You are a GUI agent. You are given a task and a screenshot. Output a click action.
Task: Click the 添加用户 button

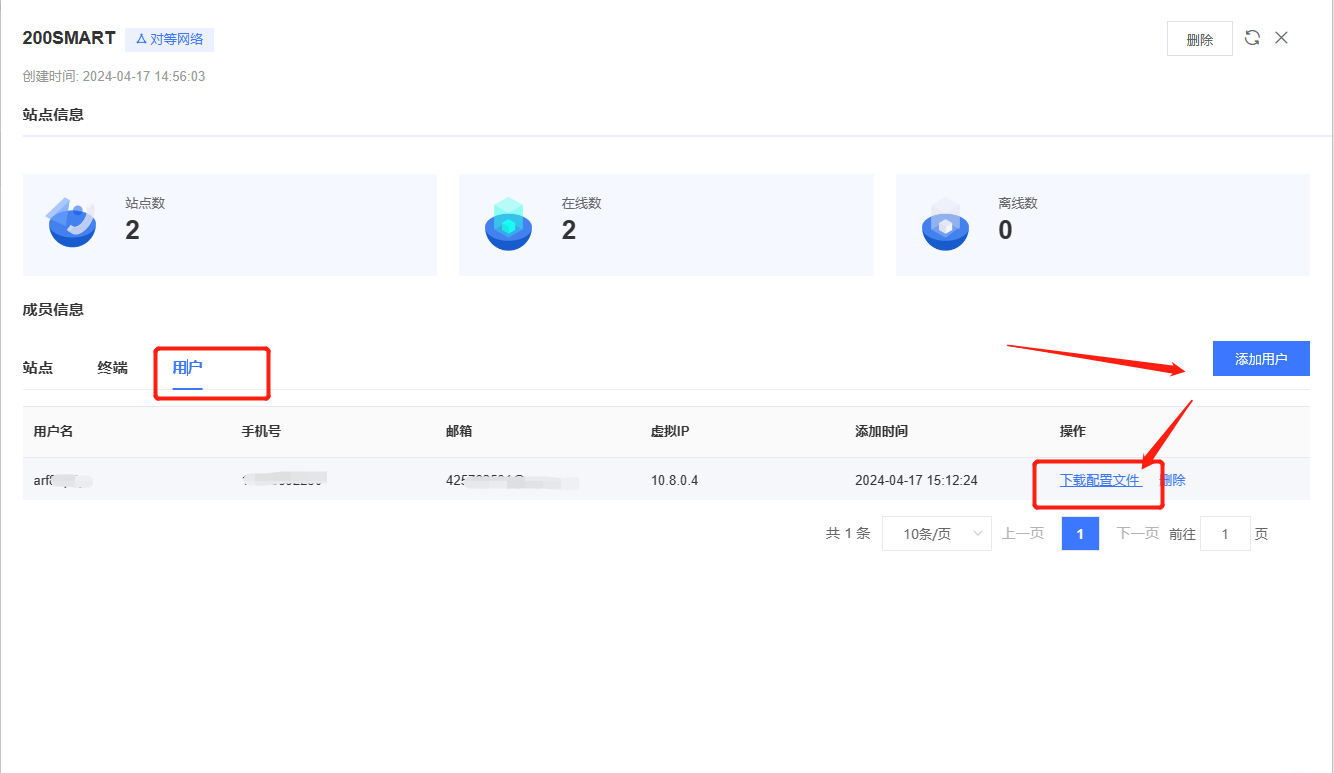tap(1260, 359)
